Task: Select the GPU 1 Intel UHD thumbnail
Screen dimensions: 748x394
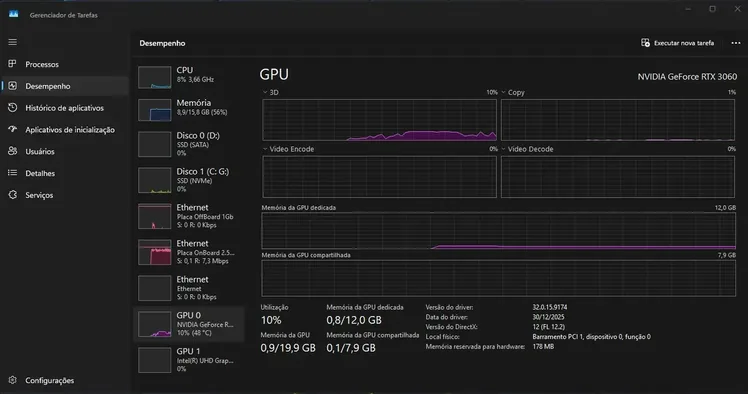Action: [x=155, y=360]
